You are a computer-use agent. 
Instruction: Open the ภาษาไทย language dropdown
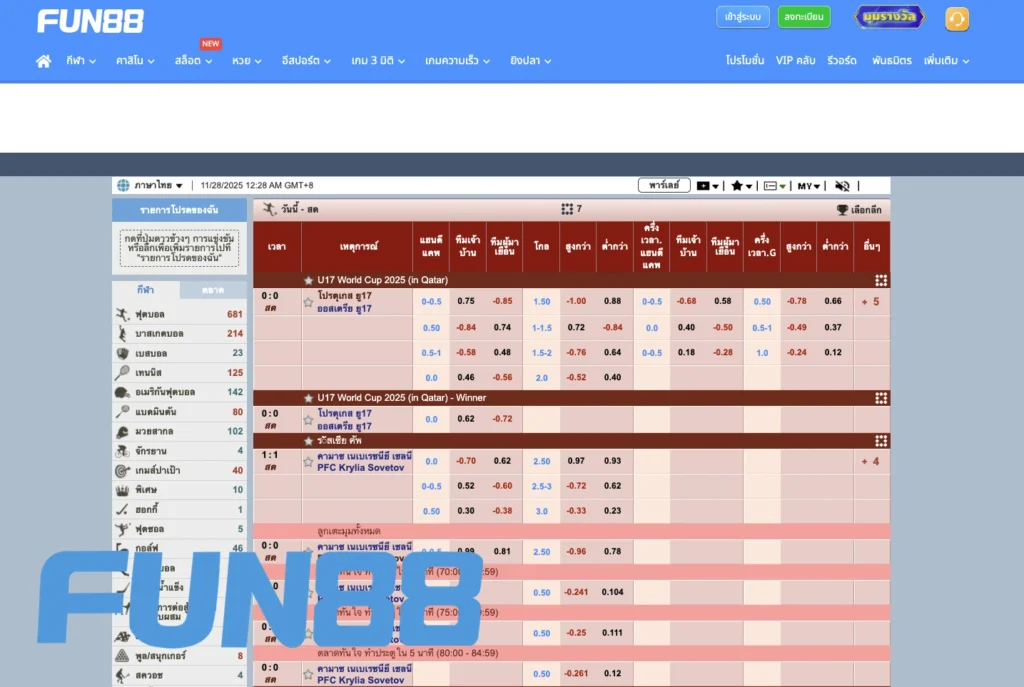click(x=151, y=186)
